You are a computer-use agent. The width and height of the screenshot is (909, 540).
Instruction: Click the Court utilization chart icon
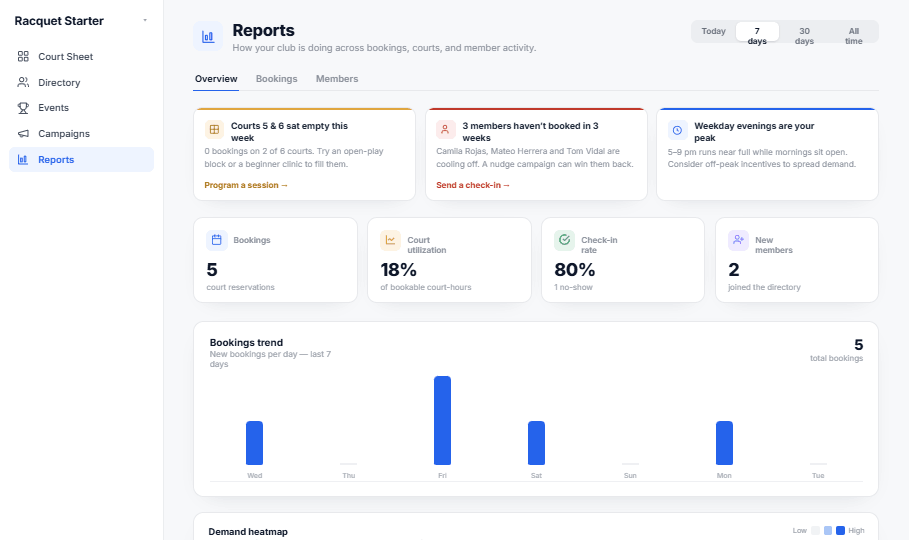[x=390, y=240]
